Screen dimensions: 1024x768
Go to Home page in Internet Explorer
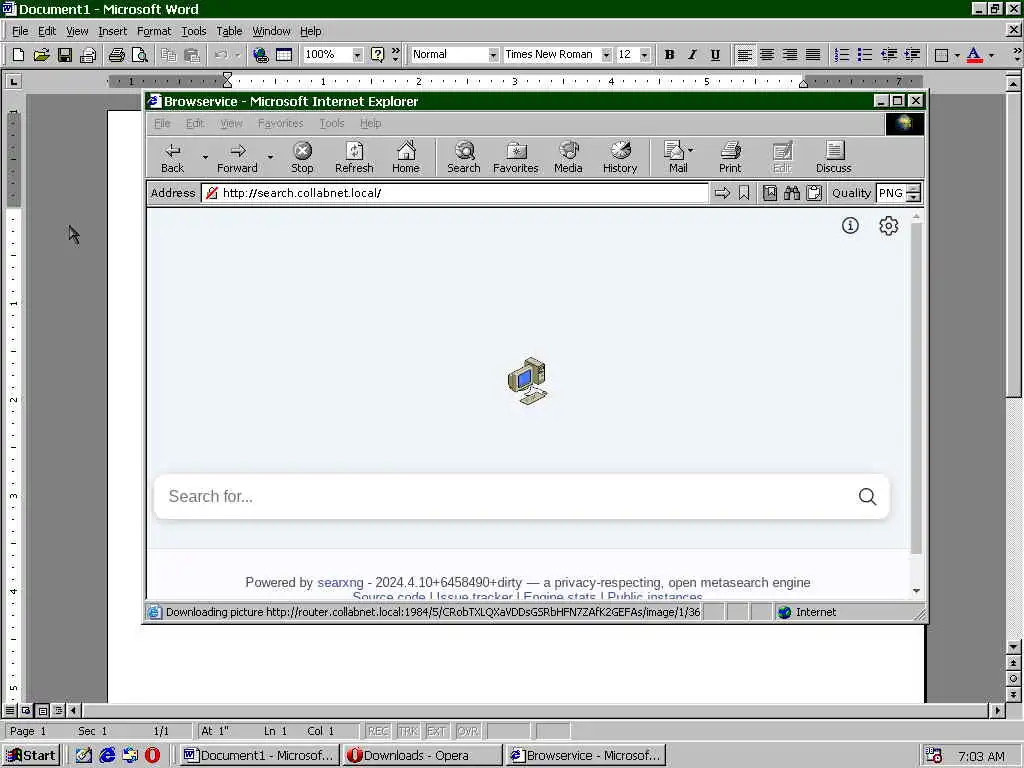click(x=406, y=158)
